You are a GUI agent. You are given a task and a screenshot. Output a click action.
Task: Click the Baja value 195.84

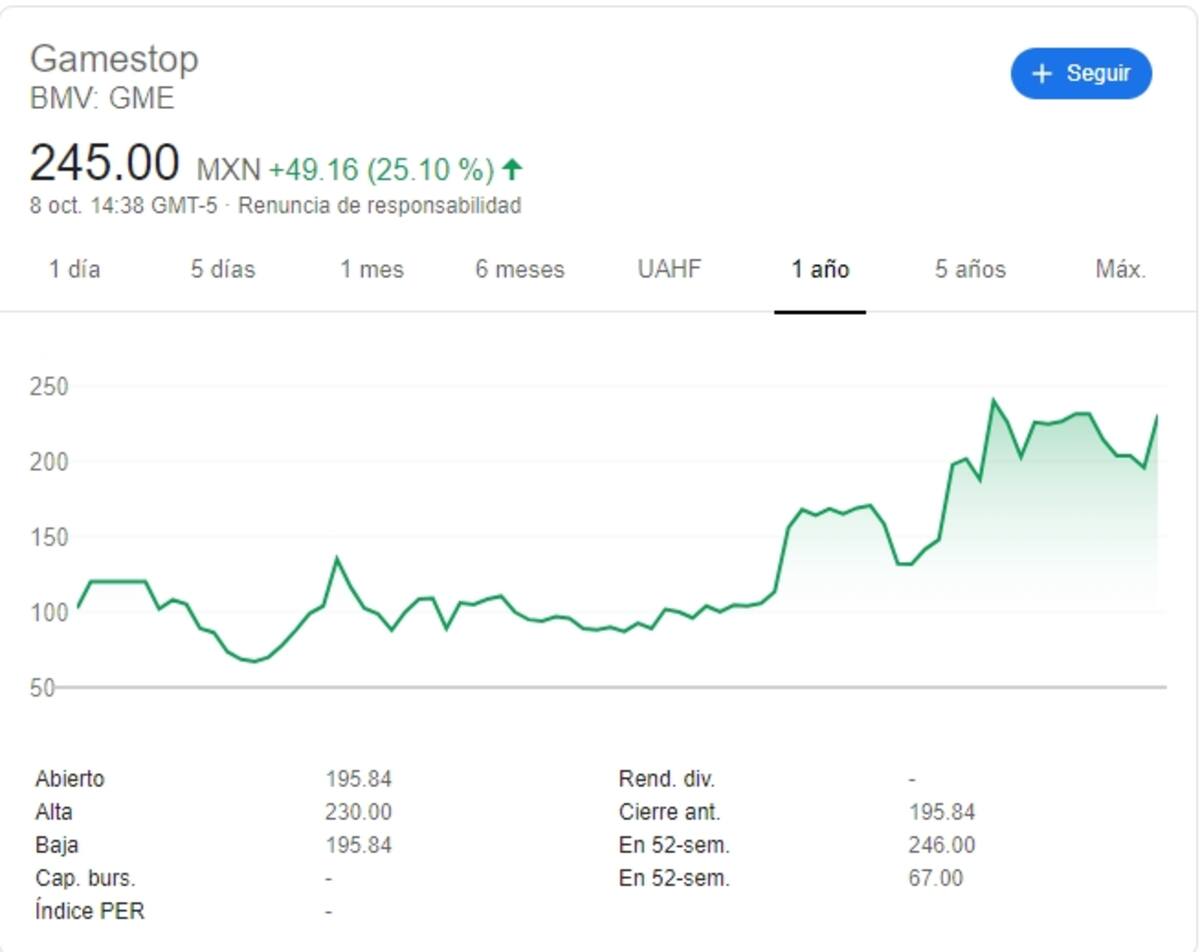tap(358, 845)
